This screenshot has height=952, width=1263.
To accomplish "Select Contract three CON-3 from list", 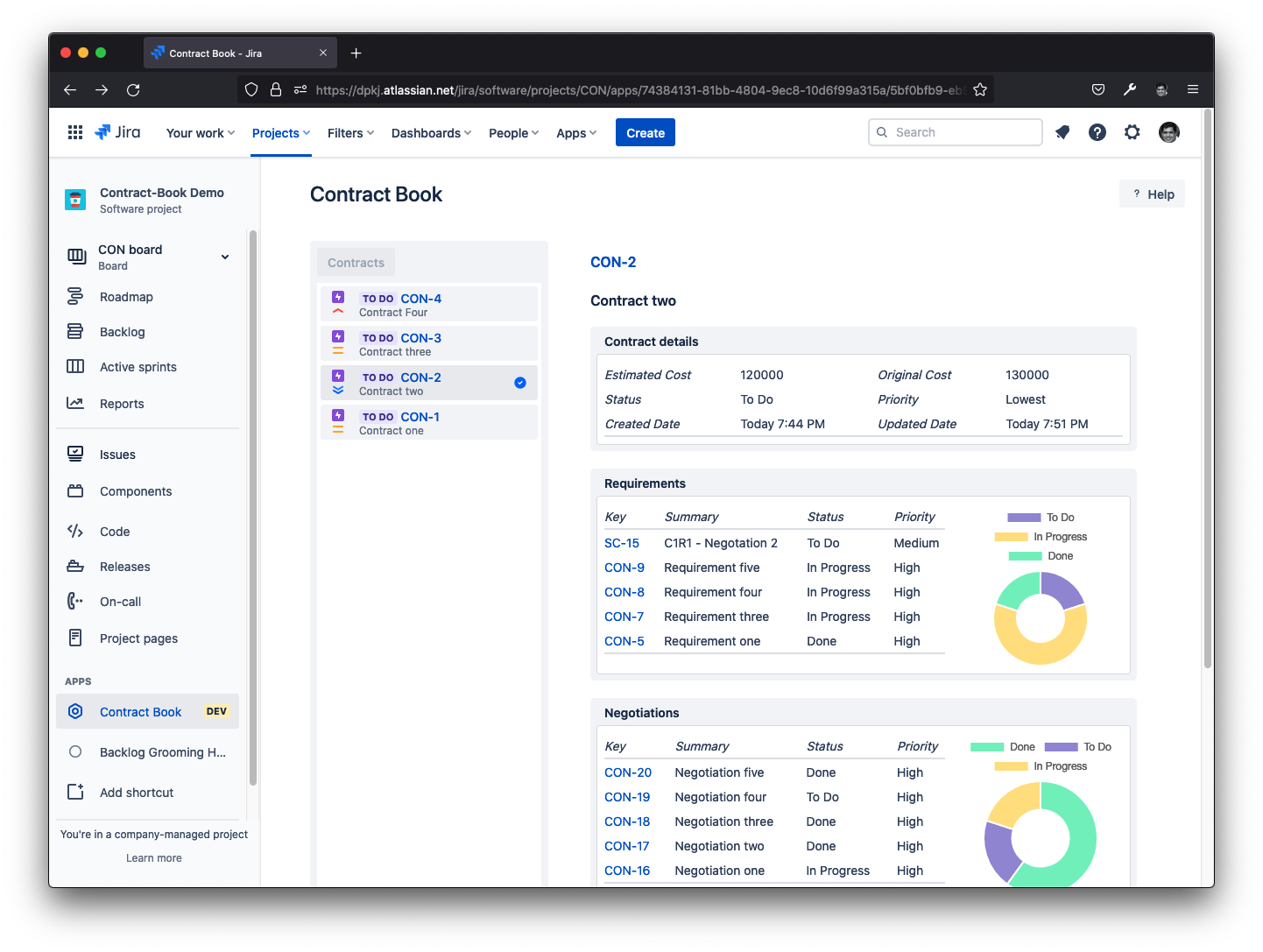I will coord(428,343).
